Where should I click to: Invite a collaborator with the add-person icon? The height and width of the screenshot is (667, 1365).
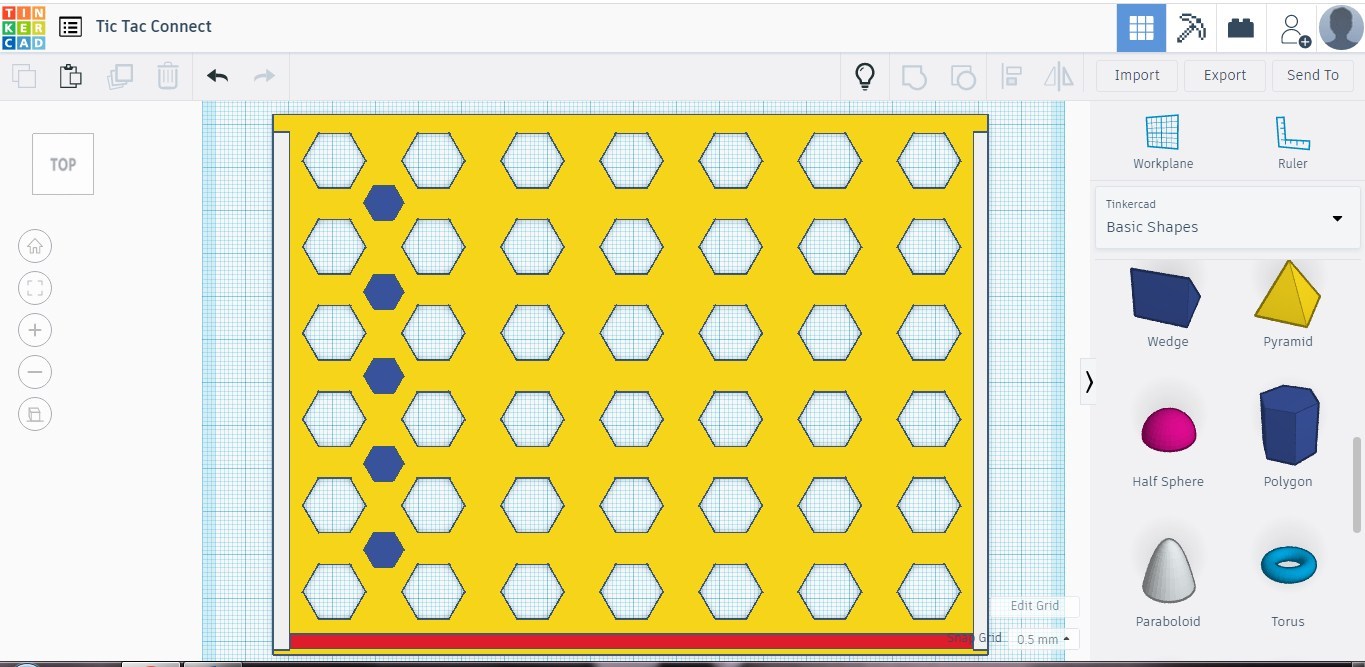pyautogui.click(x=1292, y=27)
